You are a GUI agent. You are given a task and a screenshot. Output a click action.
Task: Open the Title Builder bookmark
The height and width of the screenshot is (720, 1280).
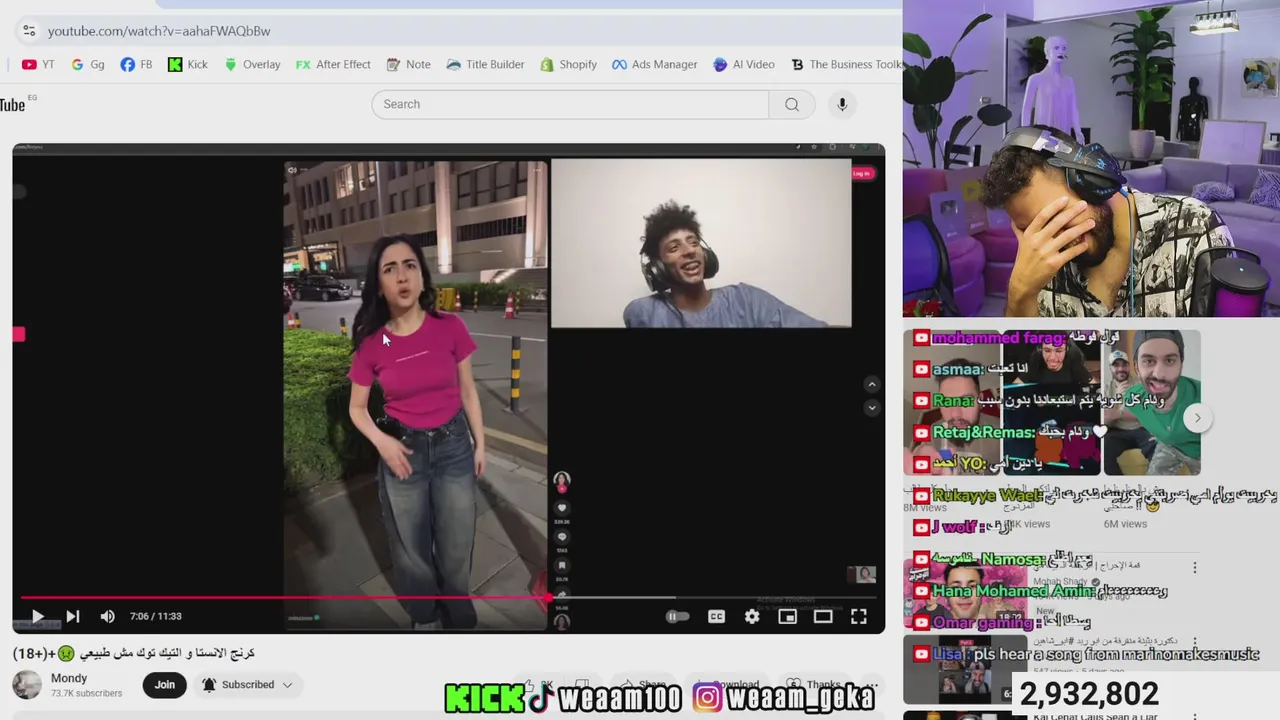[x=485, y=64]
